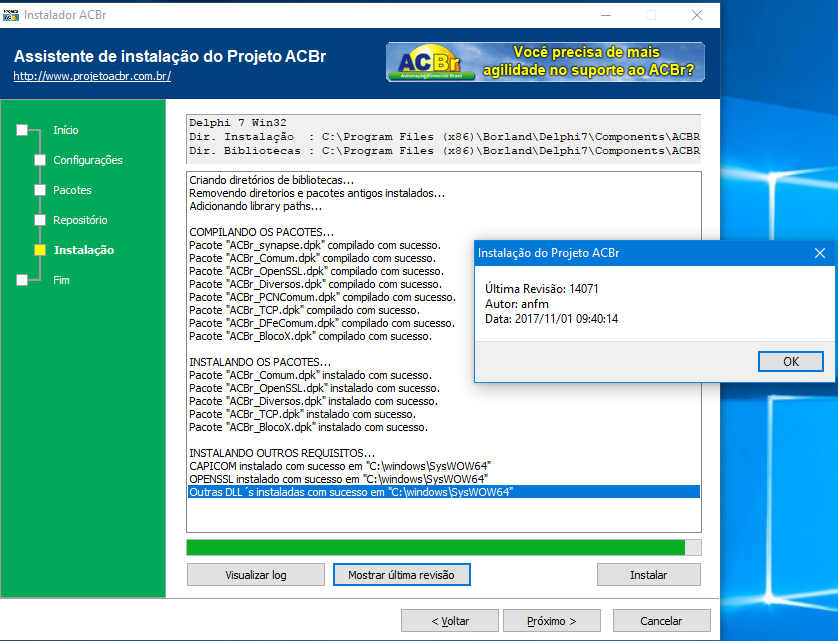Go back with the Voltar button
This screenshot has height=641, width=838.
coord(450,621)
